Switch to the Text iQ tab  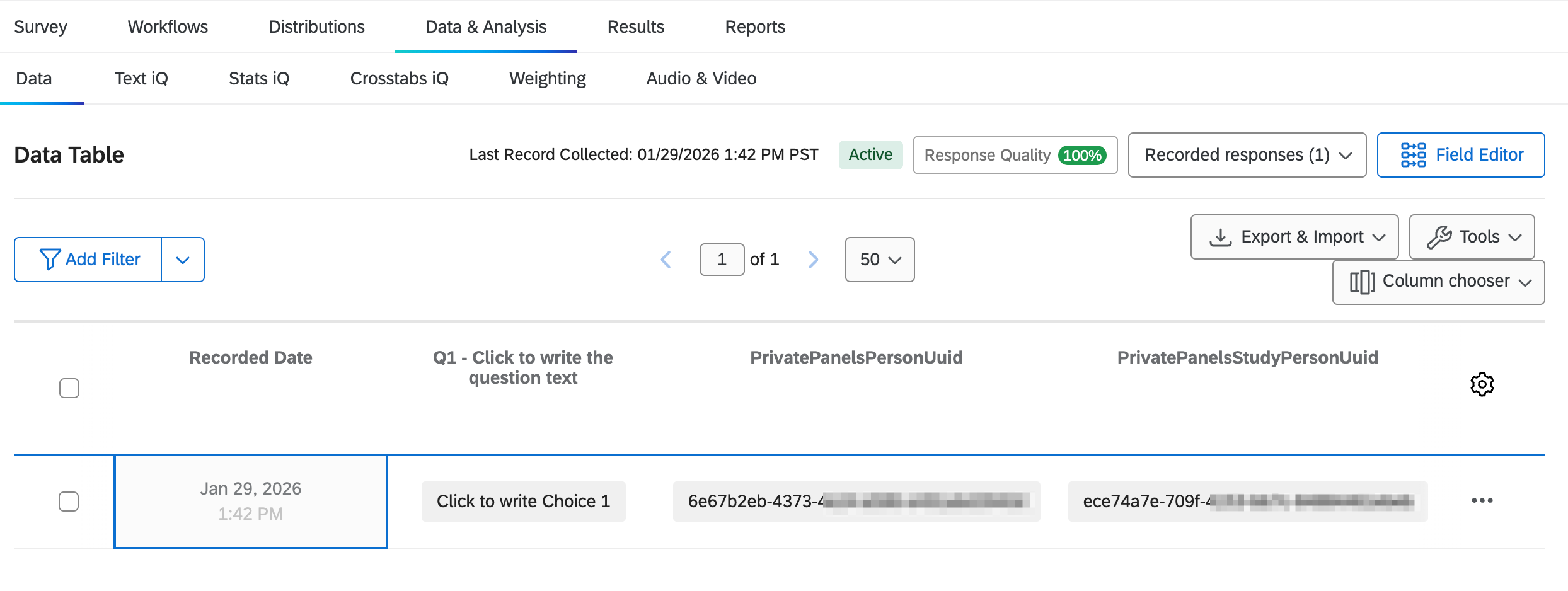[x=141, y=79]
